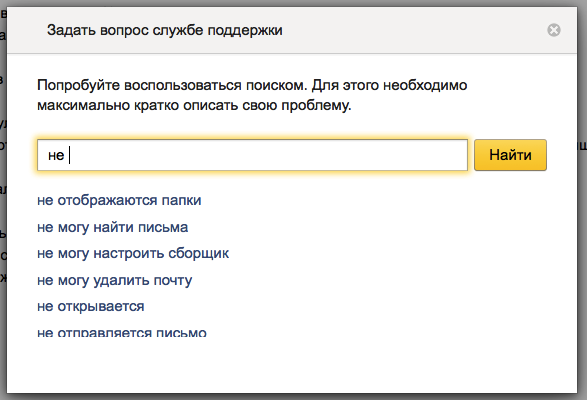This screenshot has height=400, width=587.
Task: Place cursor after typed text 'не'
Action: pos(67,155)
